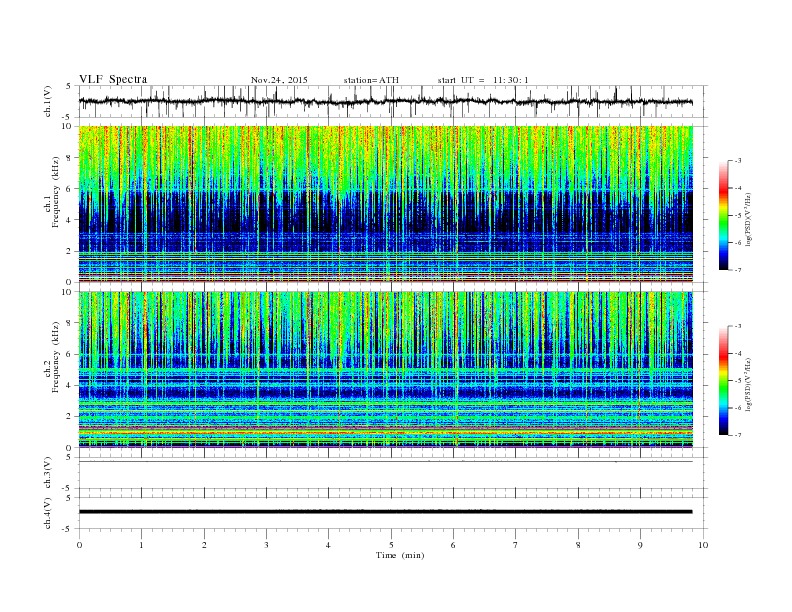Image resolution: width=792 pixels, height=612 pixels.
Task: Click the "-3" tick on upper color bar
Action: 737,161
